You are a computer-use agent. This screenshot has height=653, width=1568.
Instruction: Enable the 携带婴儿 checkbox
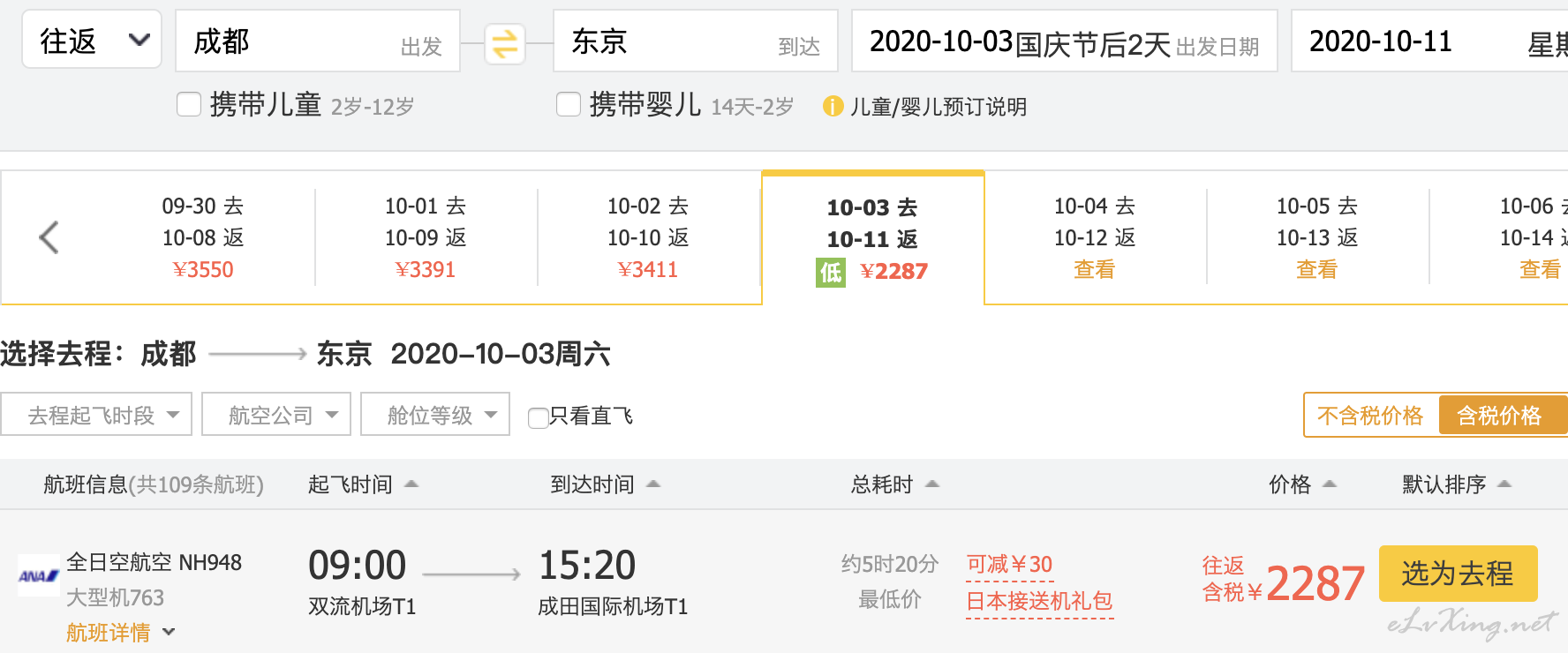coord(569,105)
